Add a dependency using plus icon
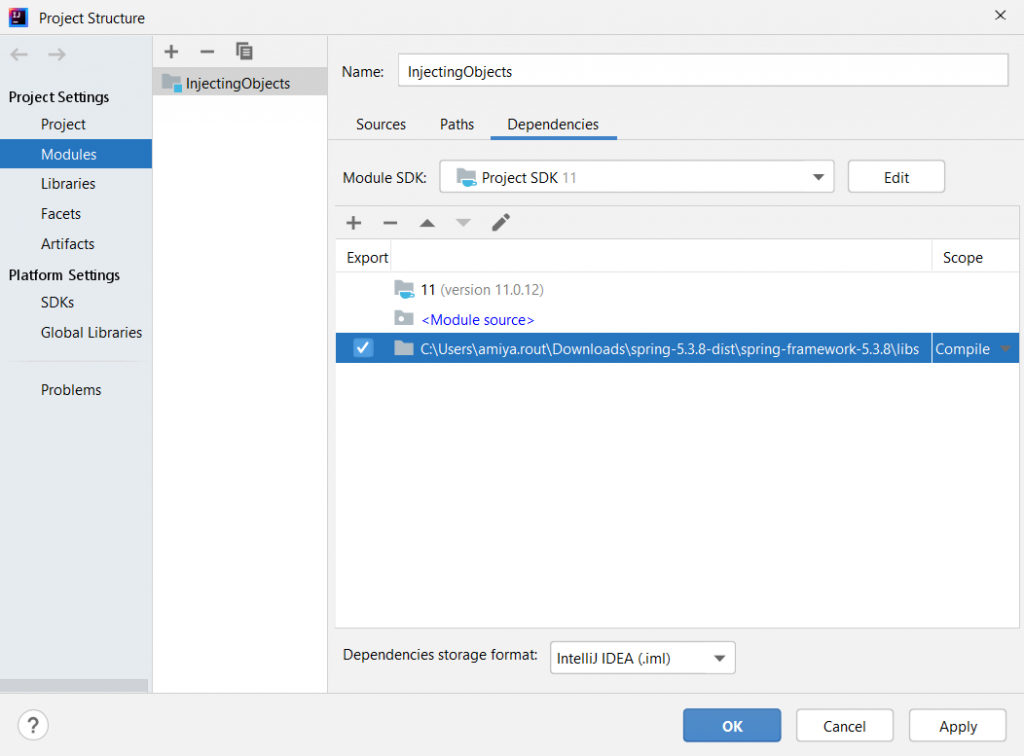 (353, 223)
